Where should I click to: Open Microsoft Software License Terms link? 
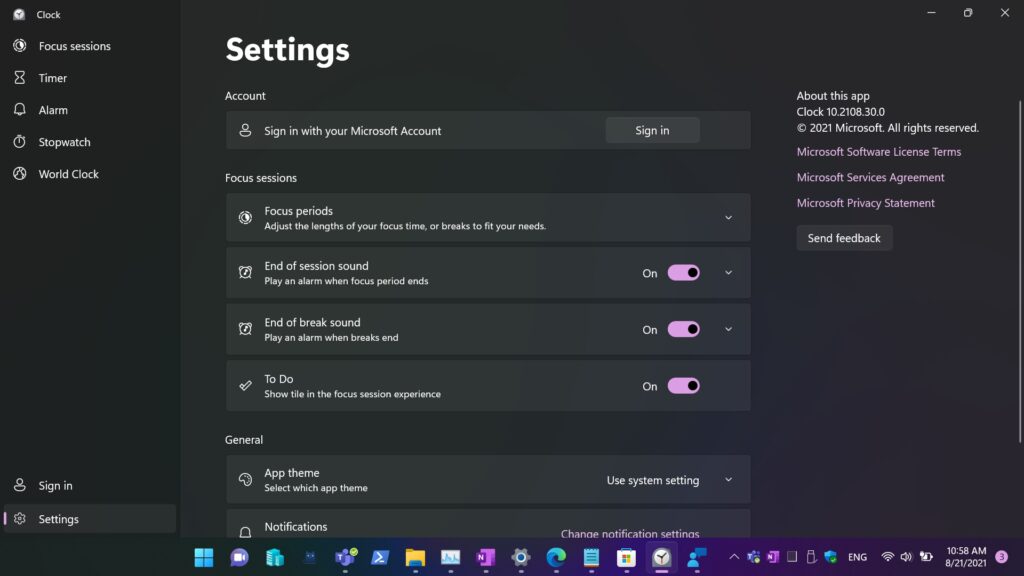pos(878,152)
